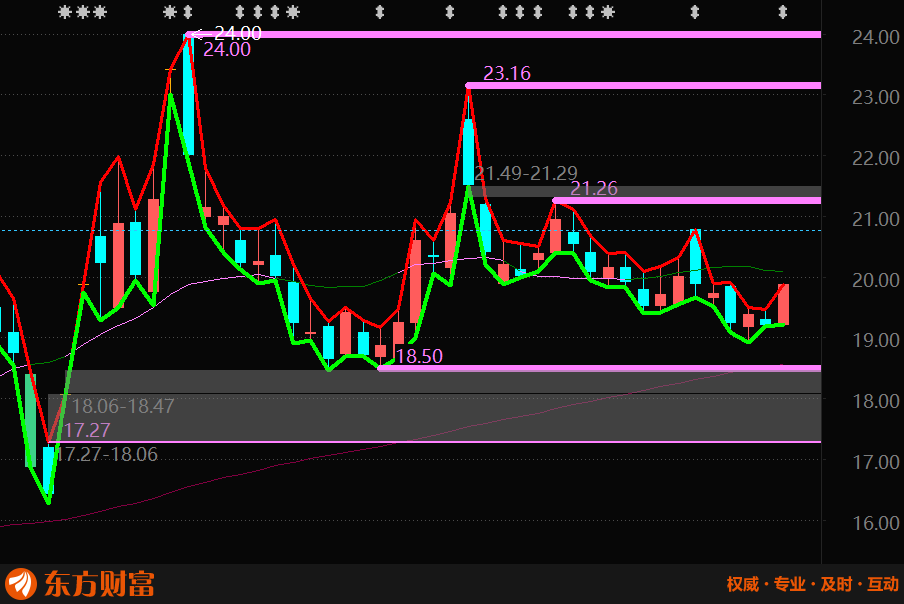Click the 16.00 price axis tick
Screen dimensions: 904x604
point(876,523)
